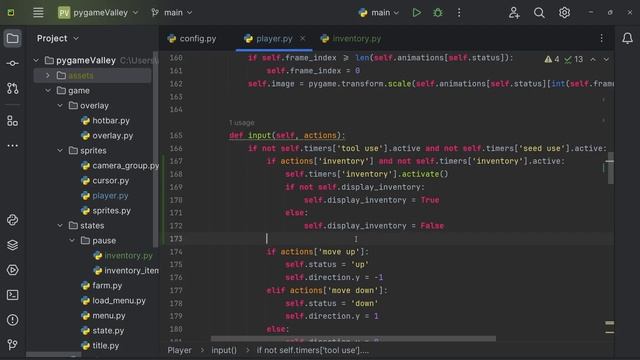Open the Services tool window
The image size is (640, 360).
tap(12, 270)
